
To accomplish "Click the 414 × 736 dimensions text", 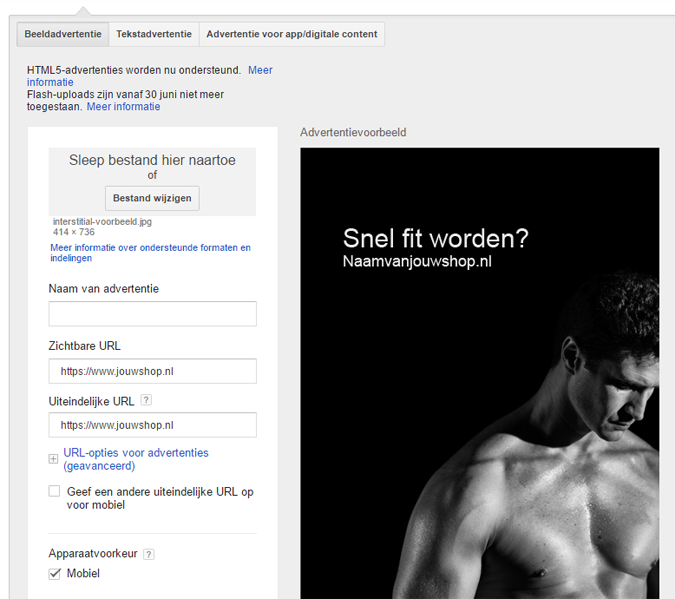I will pyautogui.click(x=74, y=232).
